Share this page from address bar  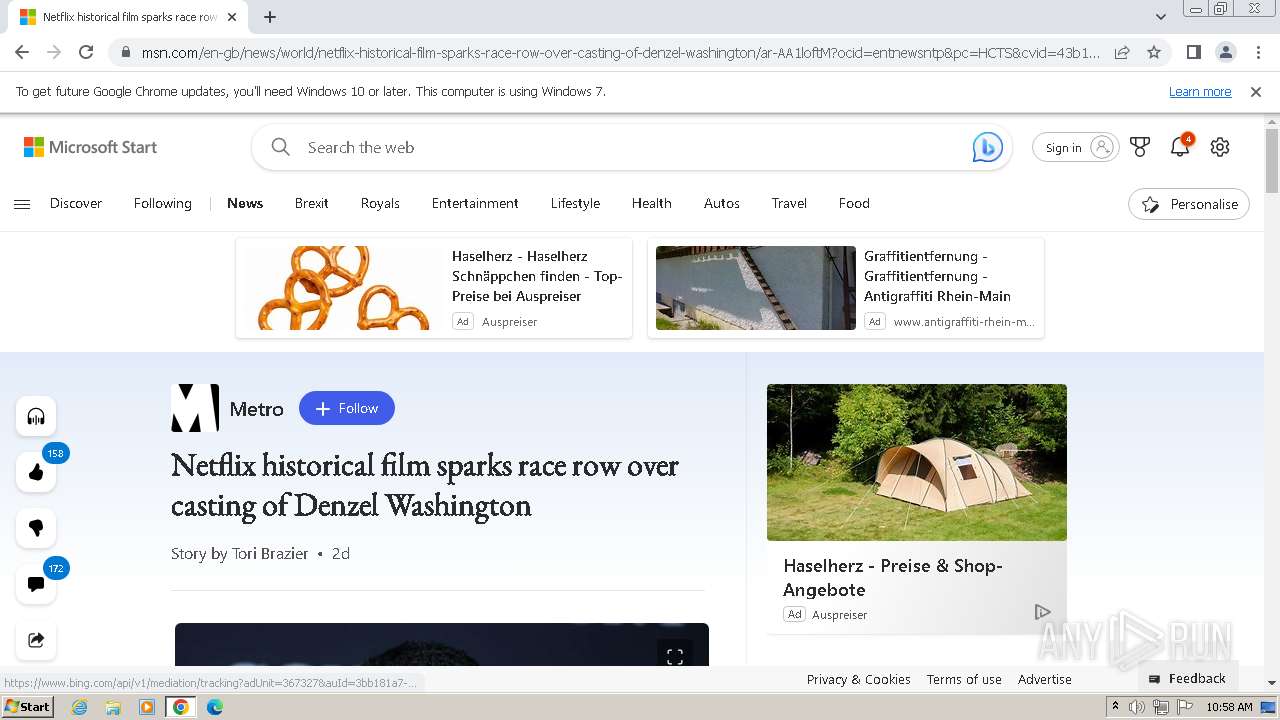[1122, 52]
